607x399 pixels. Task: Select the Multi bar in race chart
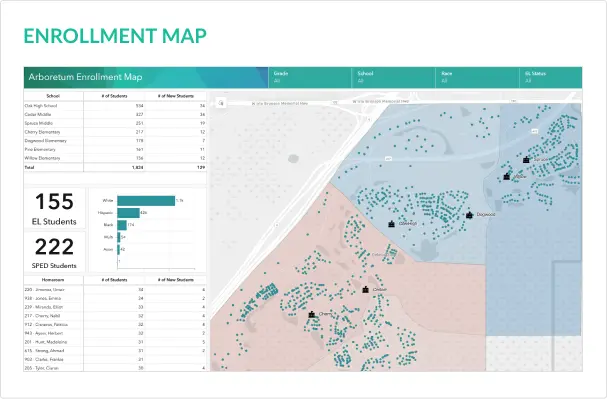119,237
